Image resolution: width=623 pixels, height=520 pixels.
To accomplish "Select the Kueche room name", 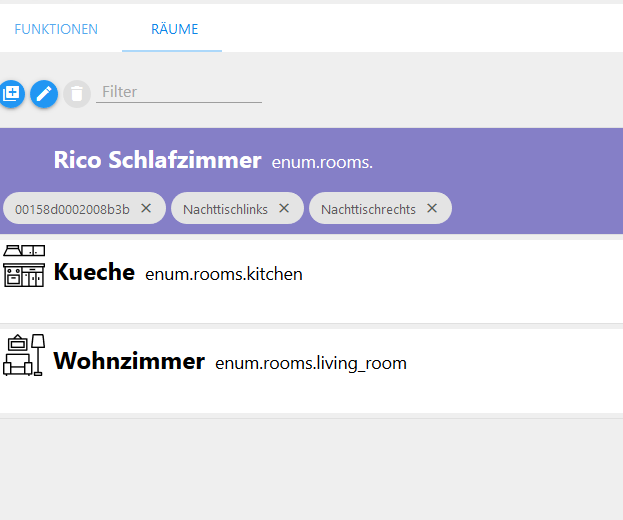I will tap(94, 272).
